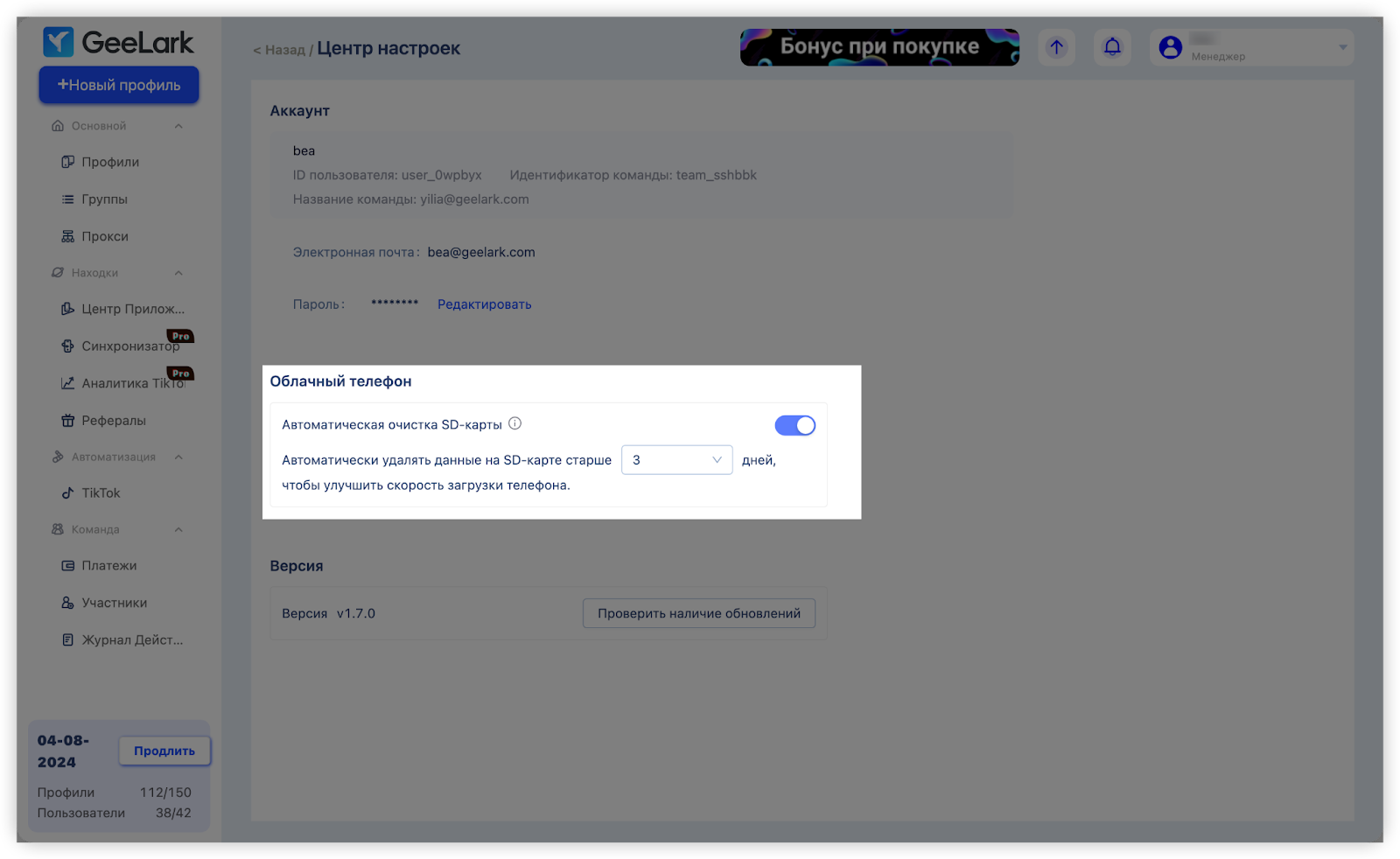Click the Находки section icon

click(58, 273)
